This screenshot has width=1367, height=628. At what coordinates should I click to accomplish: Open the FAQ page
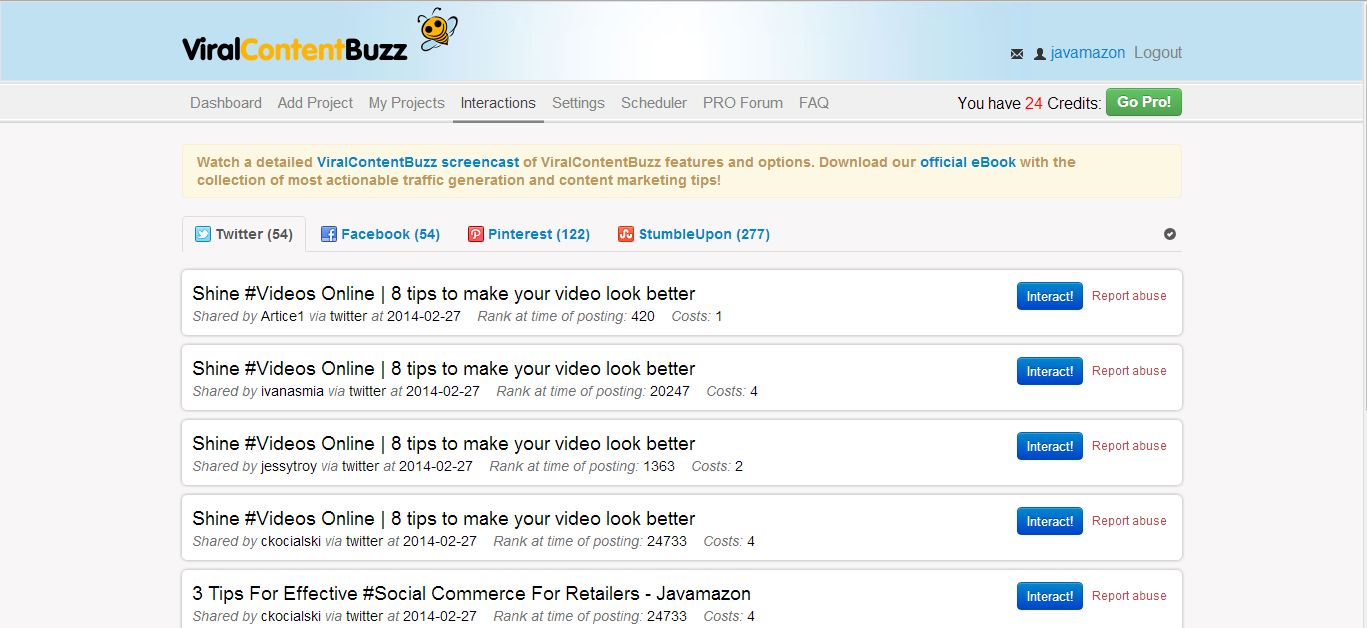pos(814,103)
